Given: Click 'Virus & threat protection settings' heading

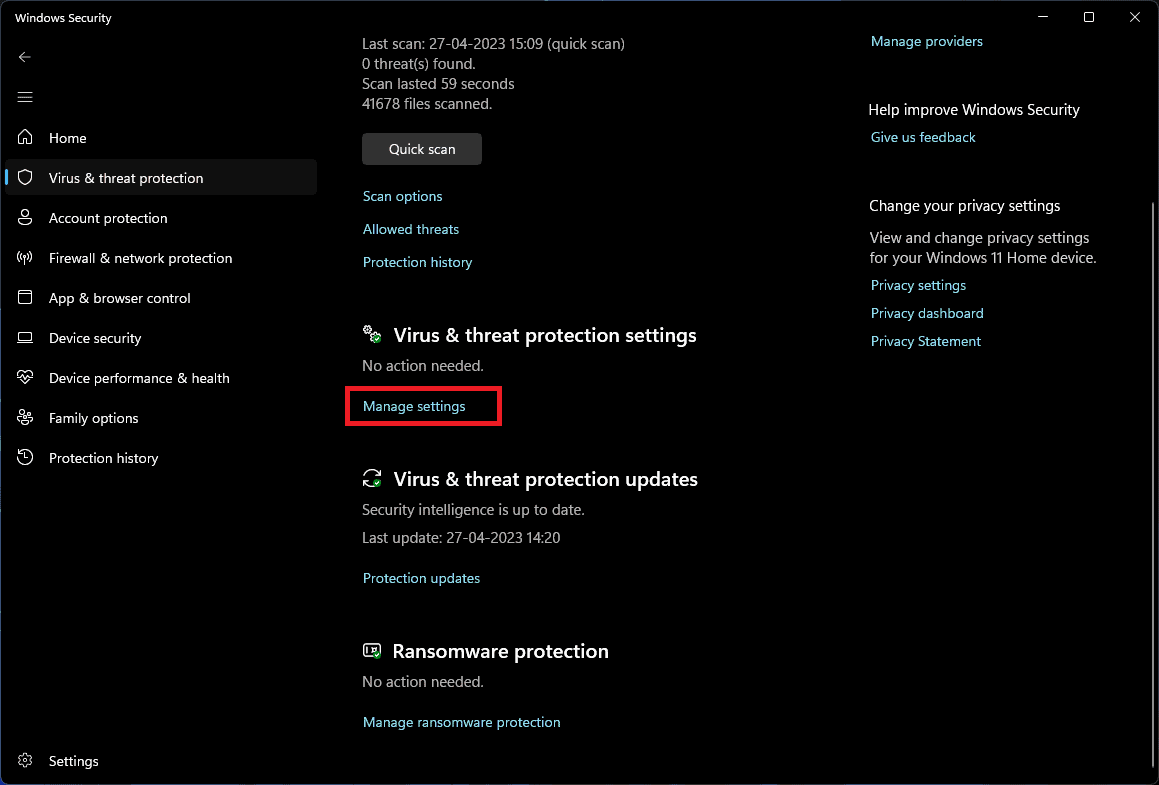Looking at the screenshot, I should point(545,335).
